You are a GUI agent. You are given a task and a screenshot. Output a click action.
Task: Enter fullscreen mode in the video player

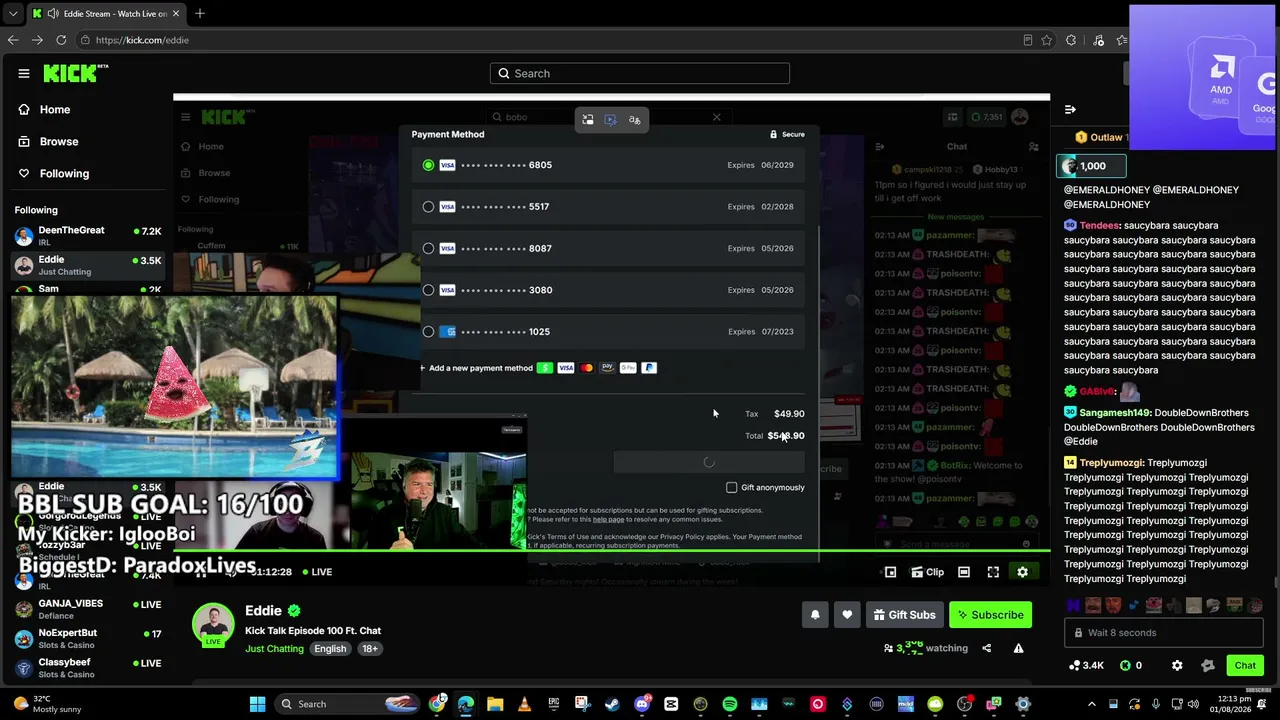[993, 572]
